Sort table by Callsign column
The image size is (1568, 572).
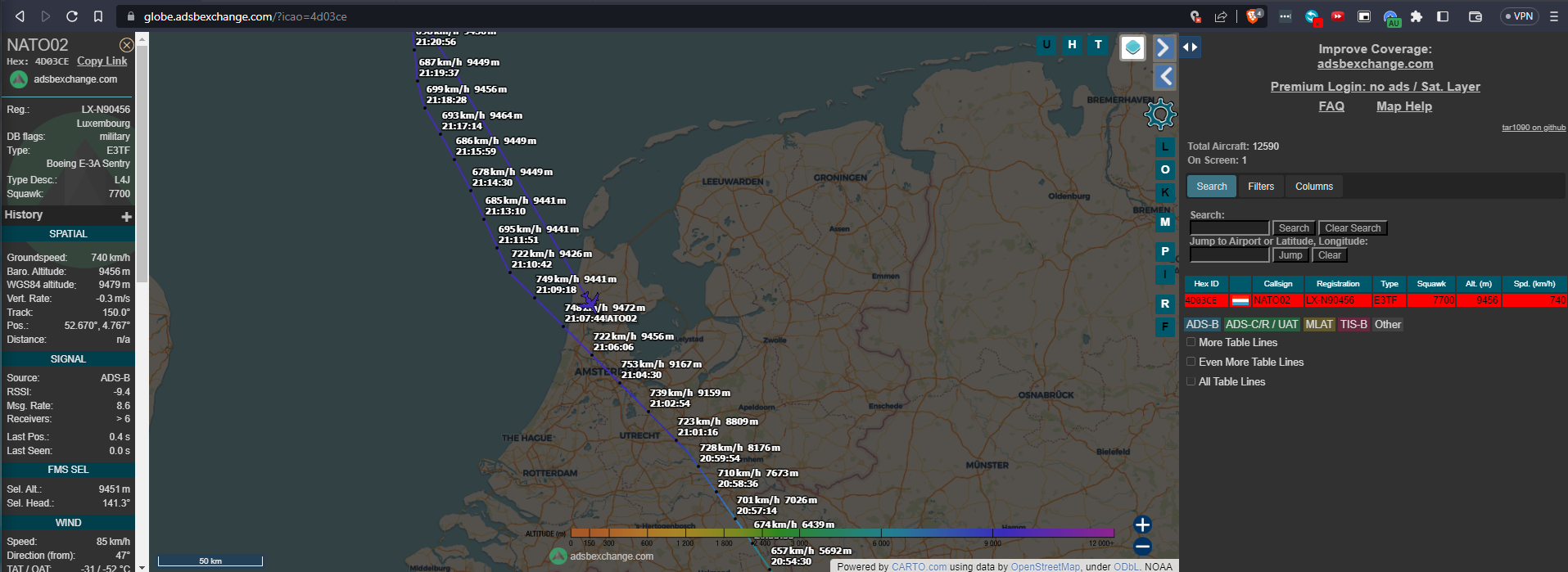pyautogui.click(x=1277, y=284)
